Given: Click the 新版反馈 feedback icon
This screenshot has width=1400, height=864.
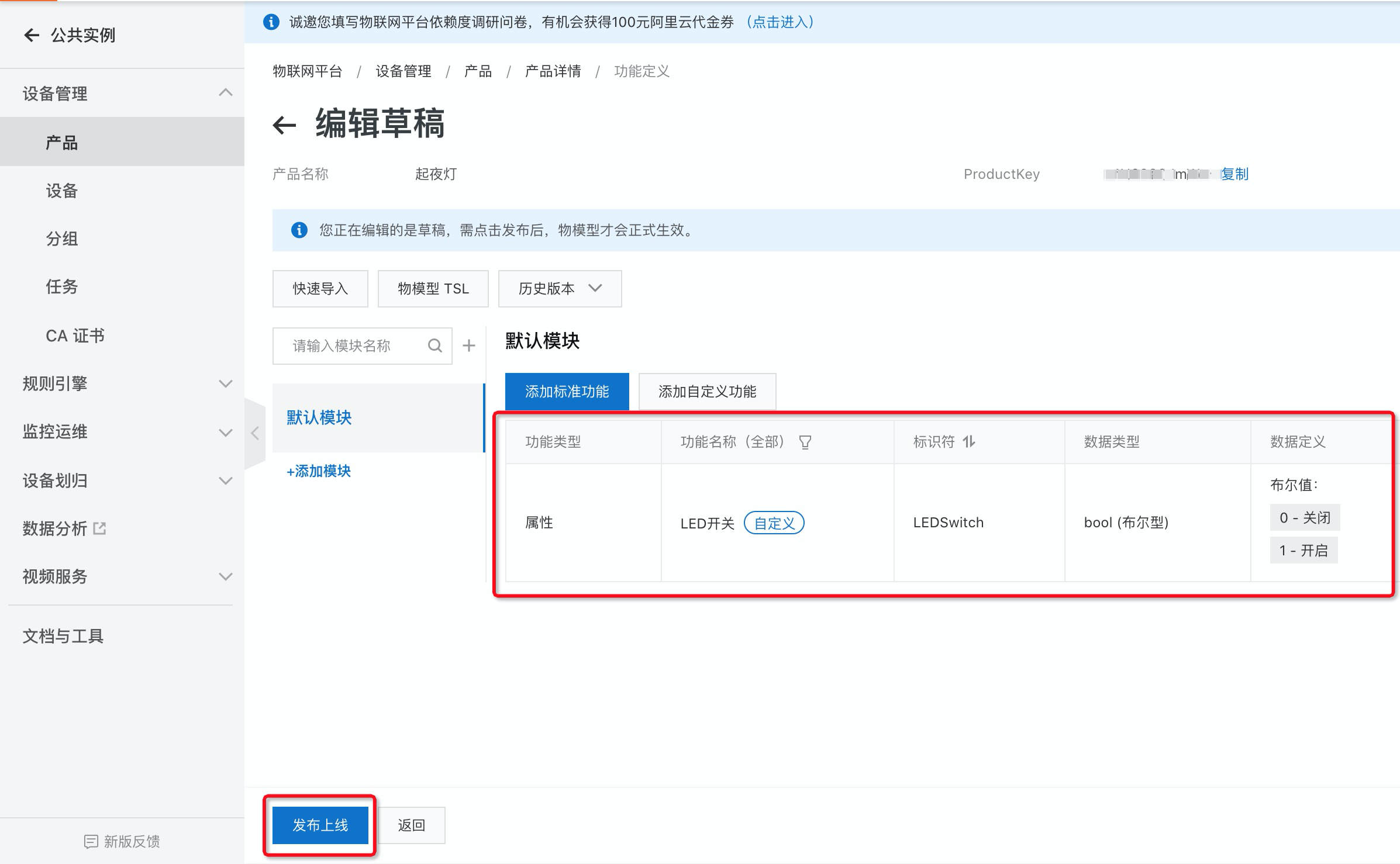Looking at the screenshot, I should pyautogui.click(x=91, y=841).
